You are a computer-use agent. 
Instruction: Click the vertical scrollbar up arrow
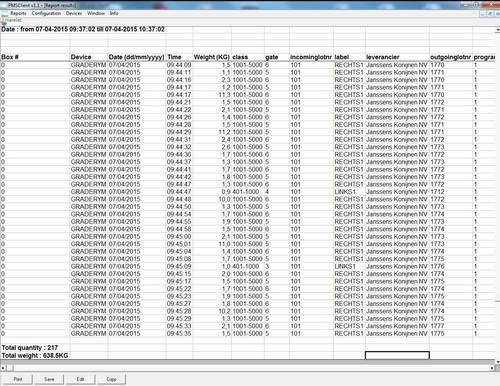[x=497, y=30]
